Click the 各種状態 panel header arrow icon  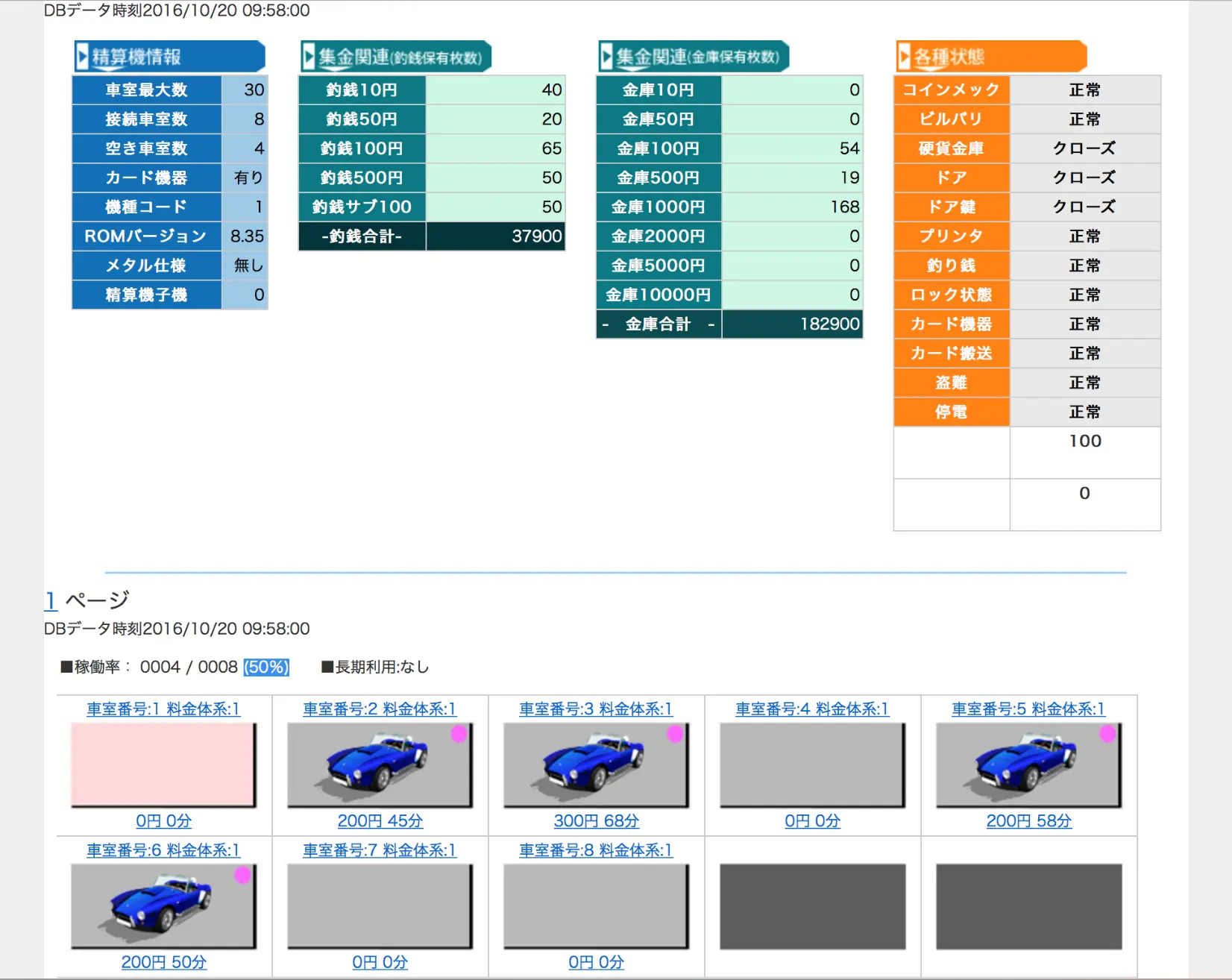pos(905,55)
